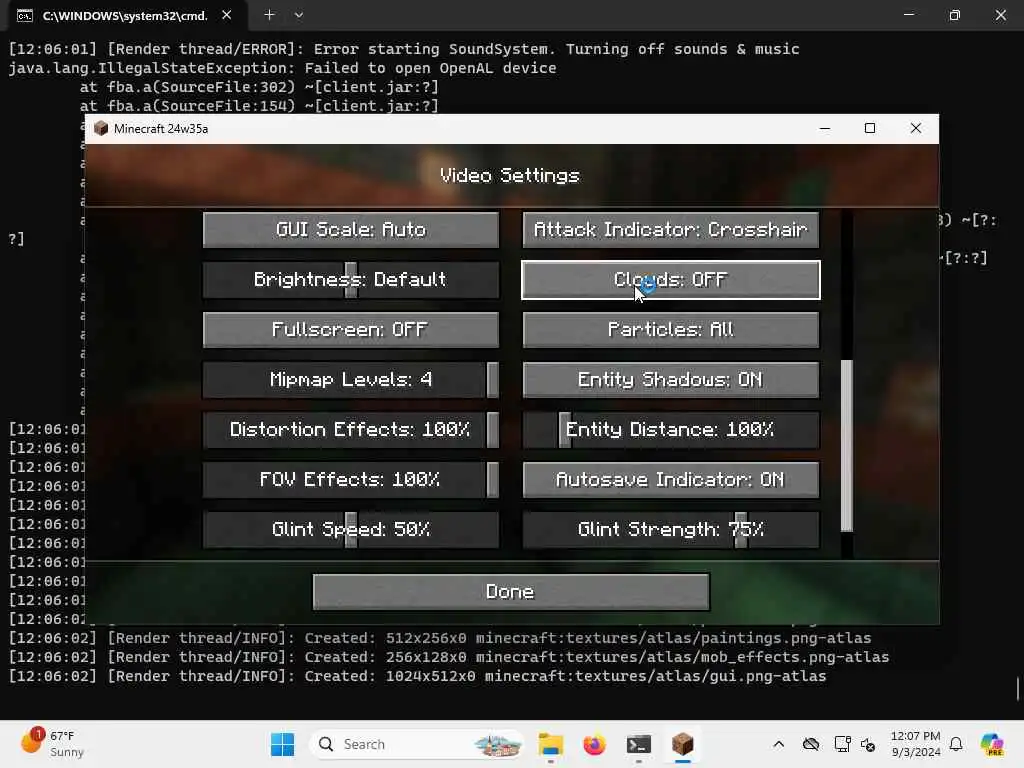Viewport: 1024px width, 768px height.
Task: Click the cloud sync tray icon
Action: click(x=811, y=744)
